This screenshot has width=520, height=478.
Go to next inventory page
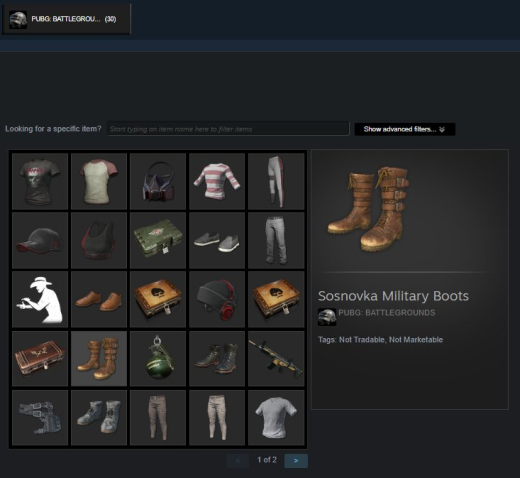click(x=296, y=461)
